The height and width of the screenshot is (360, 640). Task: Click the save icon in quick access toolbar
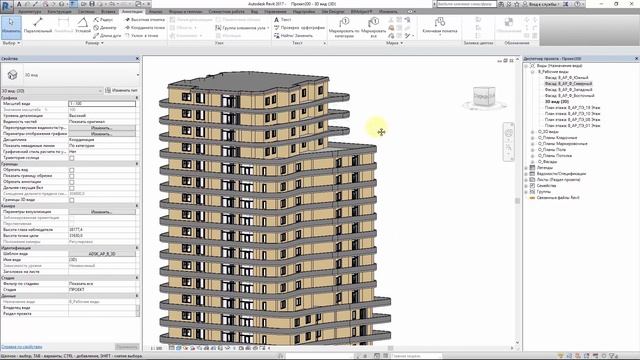[92, 4]
